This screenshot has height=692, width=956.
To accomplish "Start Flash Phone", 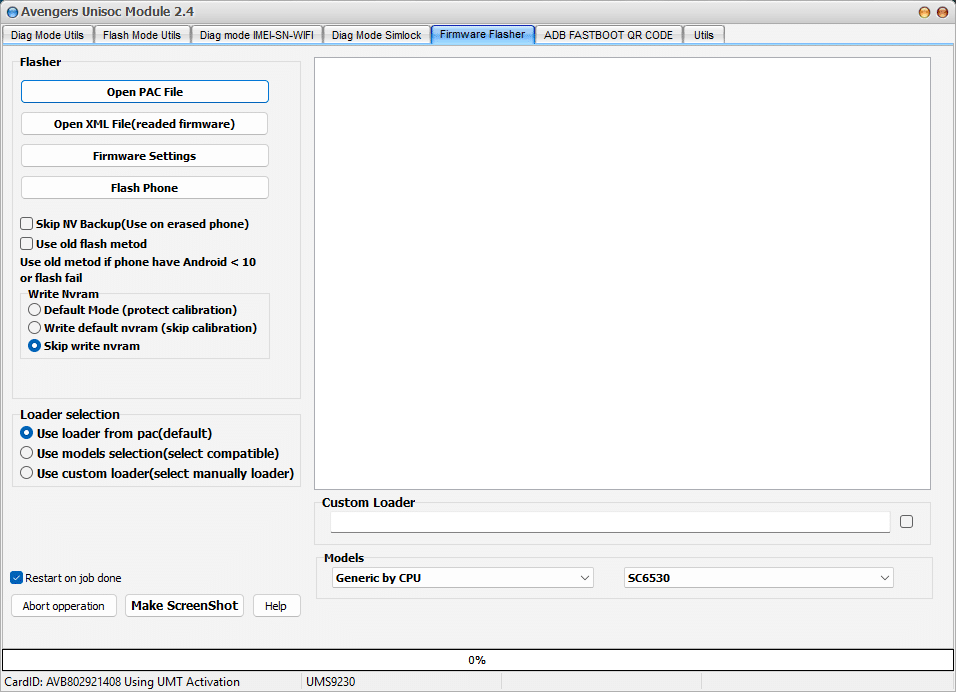I will click(x=144, y=188).
